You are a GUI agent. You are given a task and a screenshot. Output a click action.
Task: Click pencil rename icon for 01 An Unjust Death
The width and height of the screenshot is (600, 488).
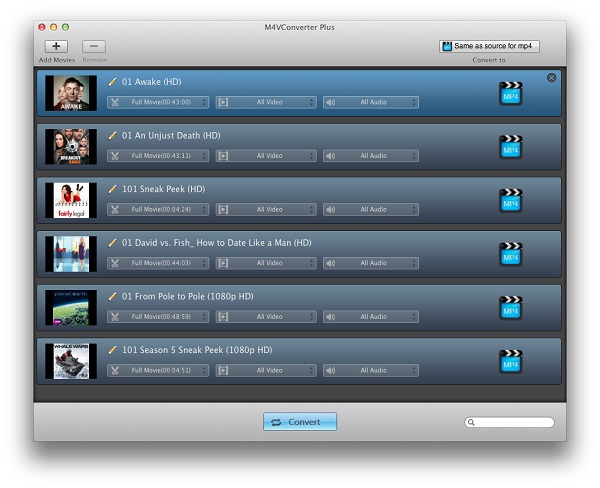[112, 135]
